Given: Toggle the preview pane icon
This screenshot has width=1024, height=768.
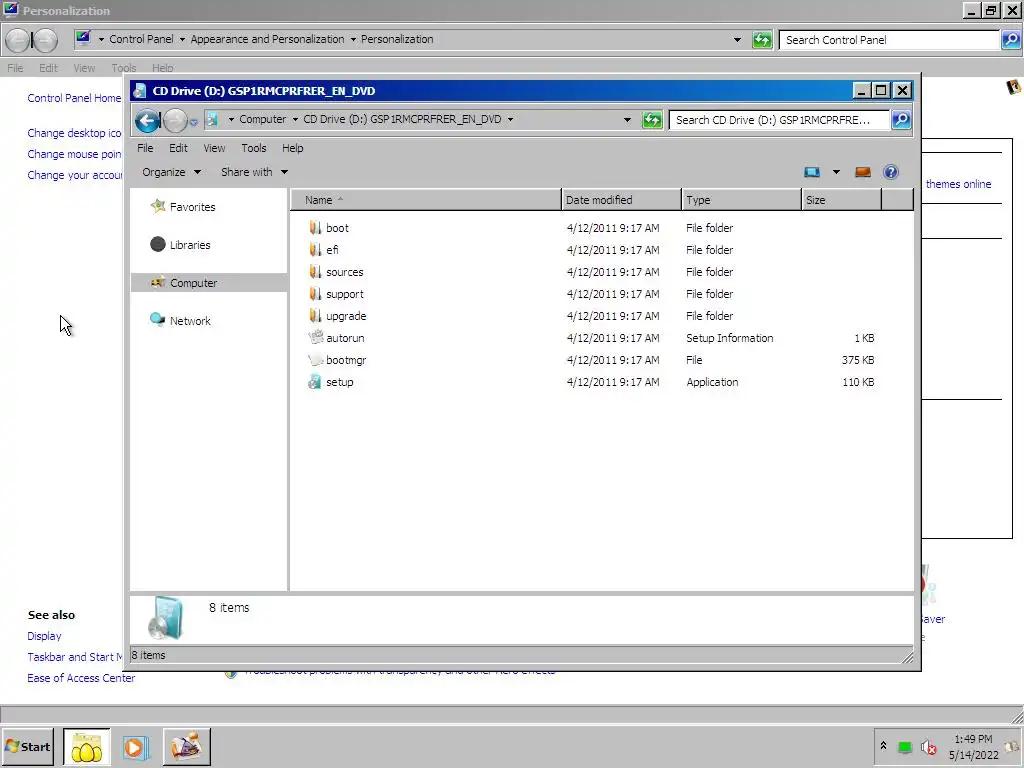Looking at the screenshot, I should click(863, 172).
